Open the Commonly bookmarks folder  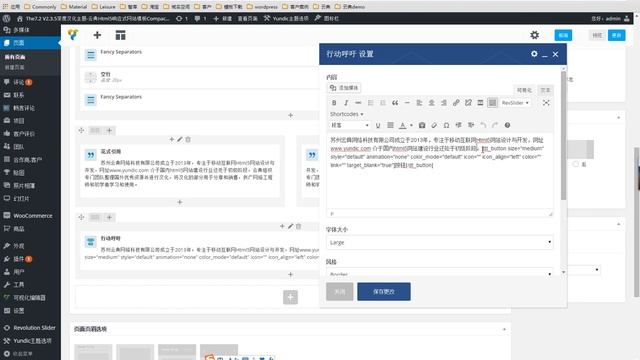point(40,7)
